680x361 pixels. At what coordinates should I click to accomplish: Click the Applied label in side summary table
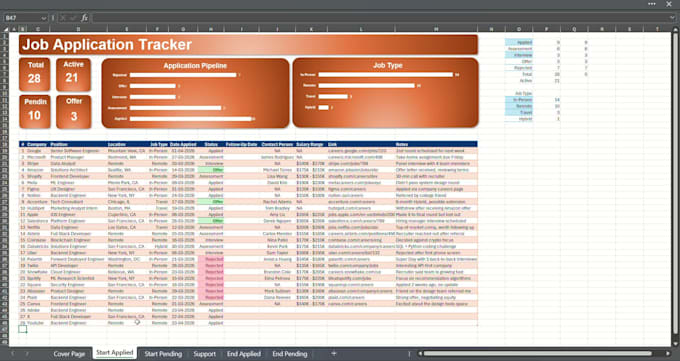tap(519, 43)
